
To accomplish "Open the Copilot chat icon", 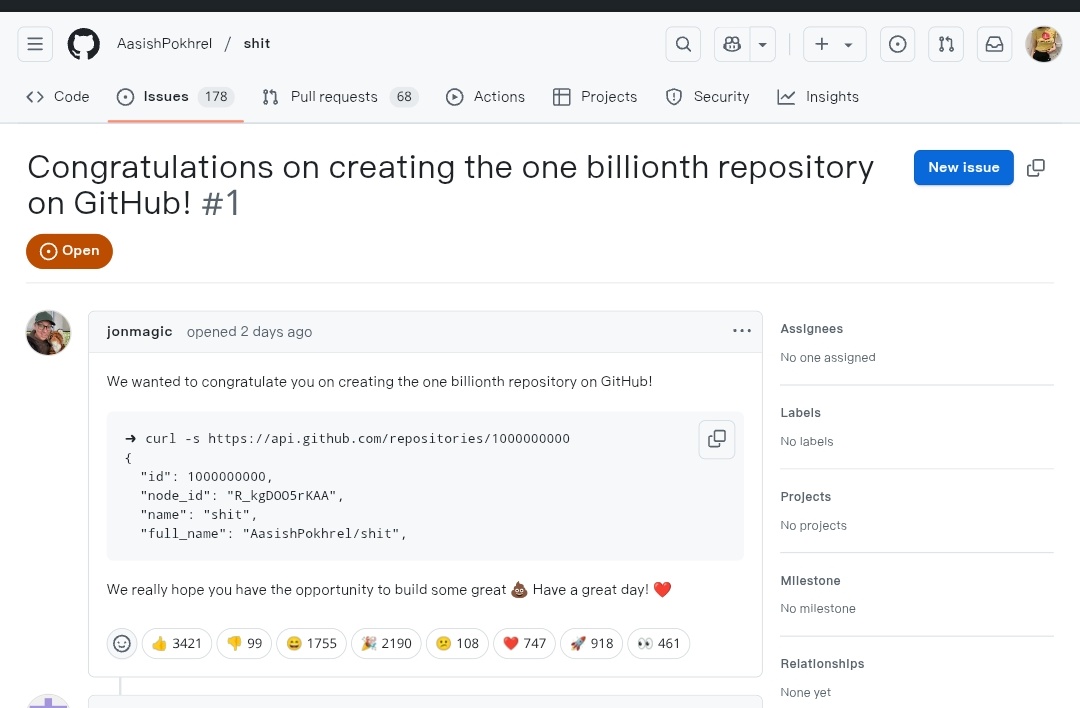I will coord(732,44).
